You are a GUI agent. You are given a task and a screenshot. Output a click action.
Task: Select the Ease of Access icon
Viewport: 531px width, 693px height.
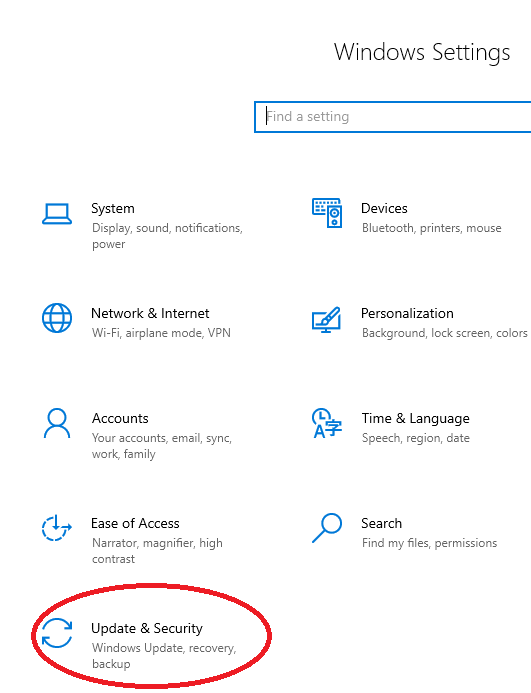(57, 528)
